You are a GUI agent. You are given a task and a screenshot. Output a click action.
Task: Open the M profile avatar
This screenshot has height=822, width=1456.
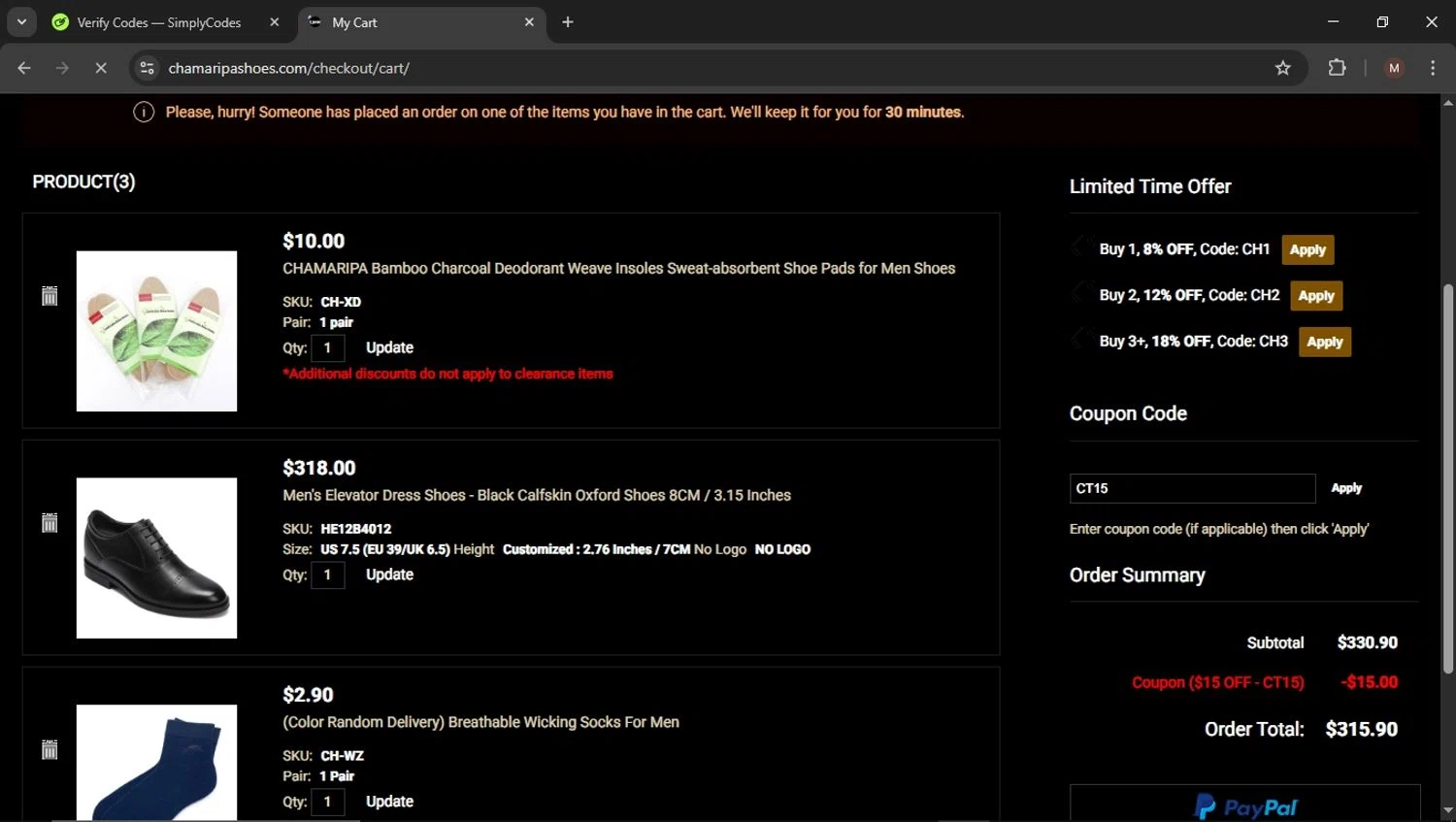click(x=1394, y=68)
